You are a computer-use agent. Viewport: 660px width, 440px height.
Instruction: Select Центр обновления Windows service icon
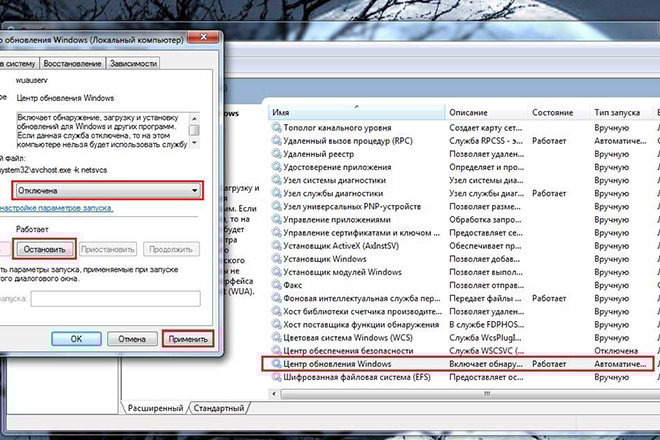(276, 364)
